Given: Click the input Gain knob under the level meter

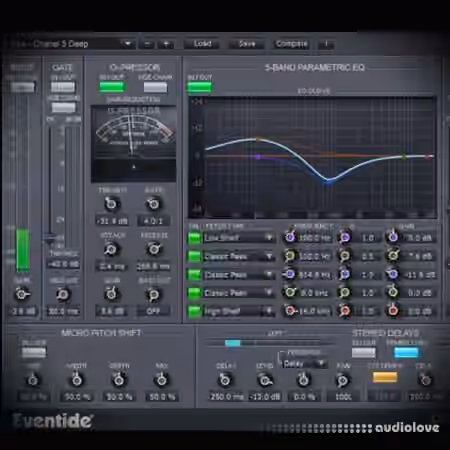Looking at the screenshot, I should coord(21,294).
